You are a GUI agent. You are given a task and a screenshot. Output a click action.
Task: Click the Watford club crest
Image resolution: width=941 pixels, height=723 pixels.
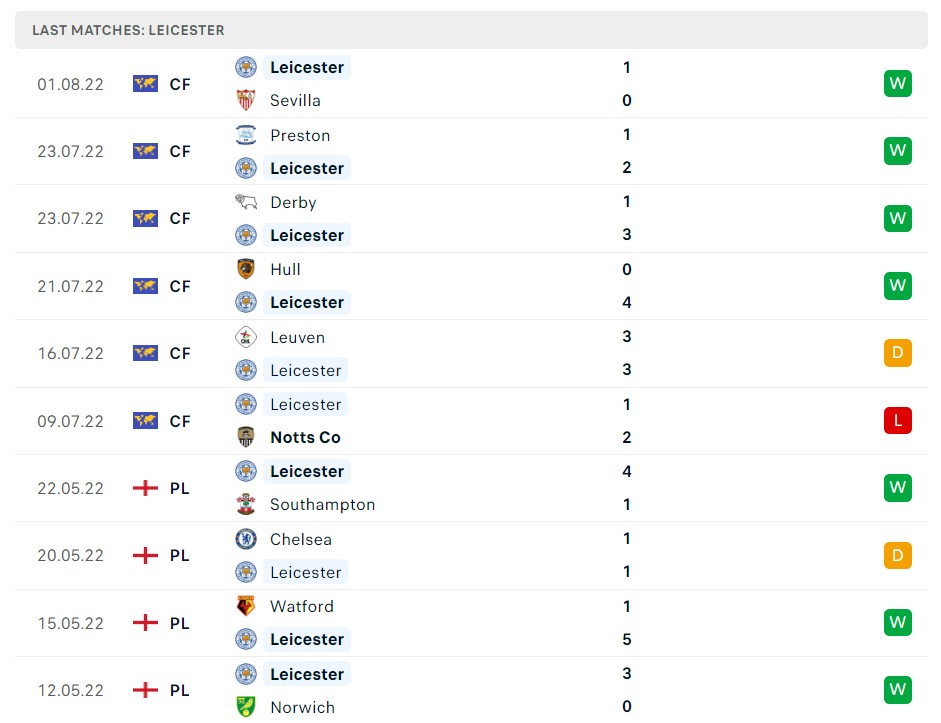pyautogui.click(x=246, y=606)
